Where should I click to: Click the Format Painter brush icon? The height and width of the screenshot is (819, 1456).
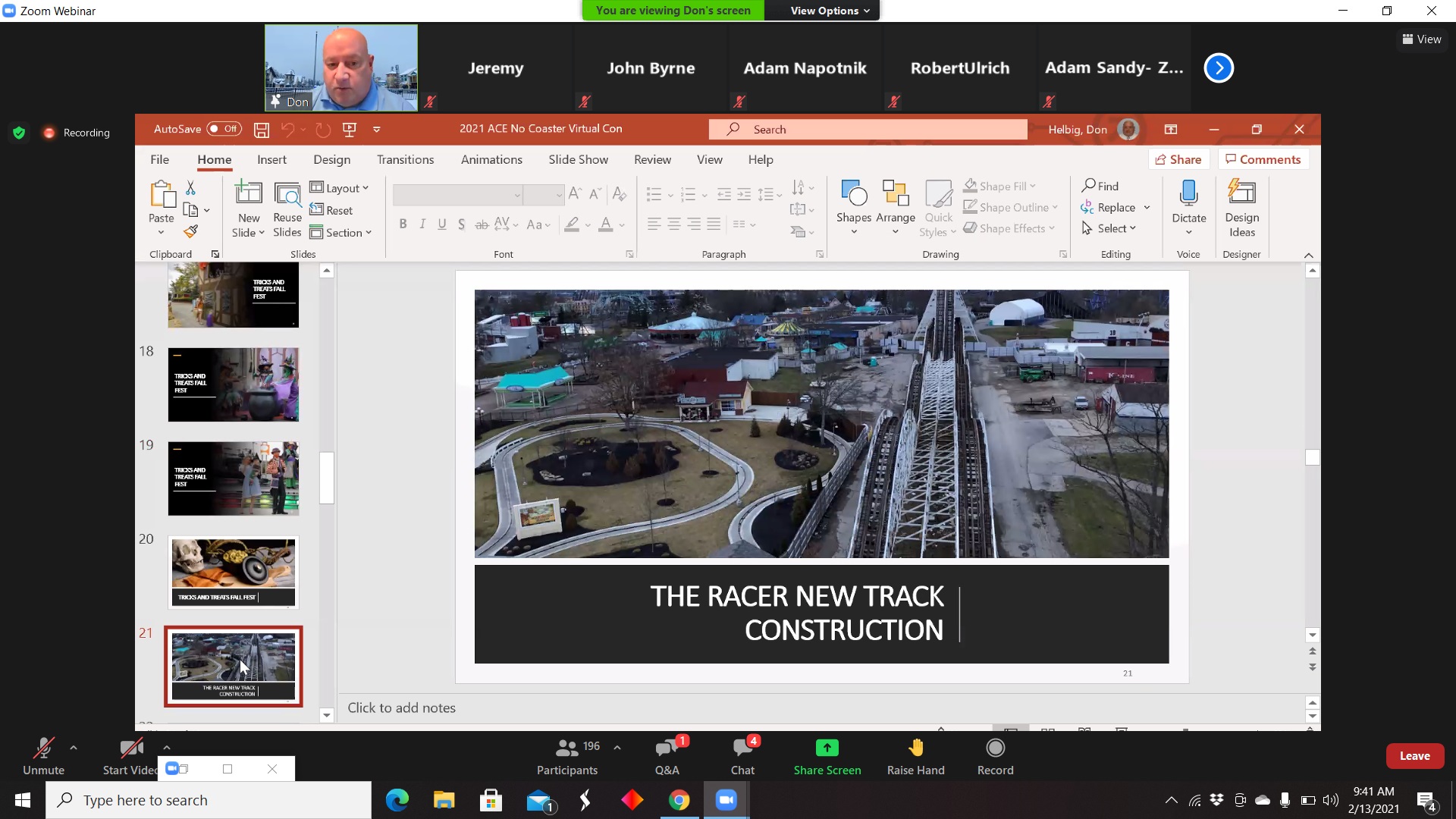pos(191,231)
